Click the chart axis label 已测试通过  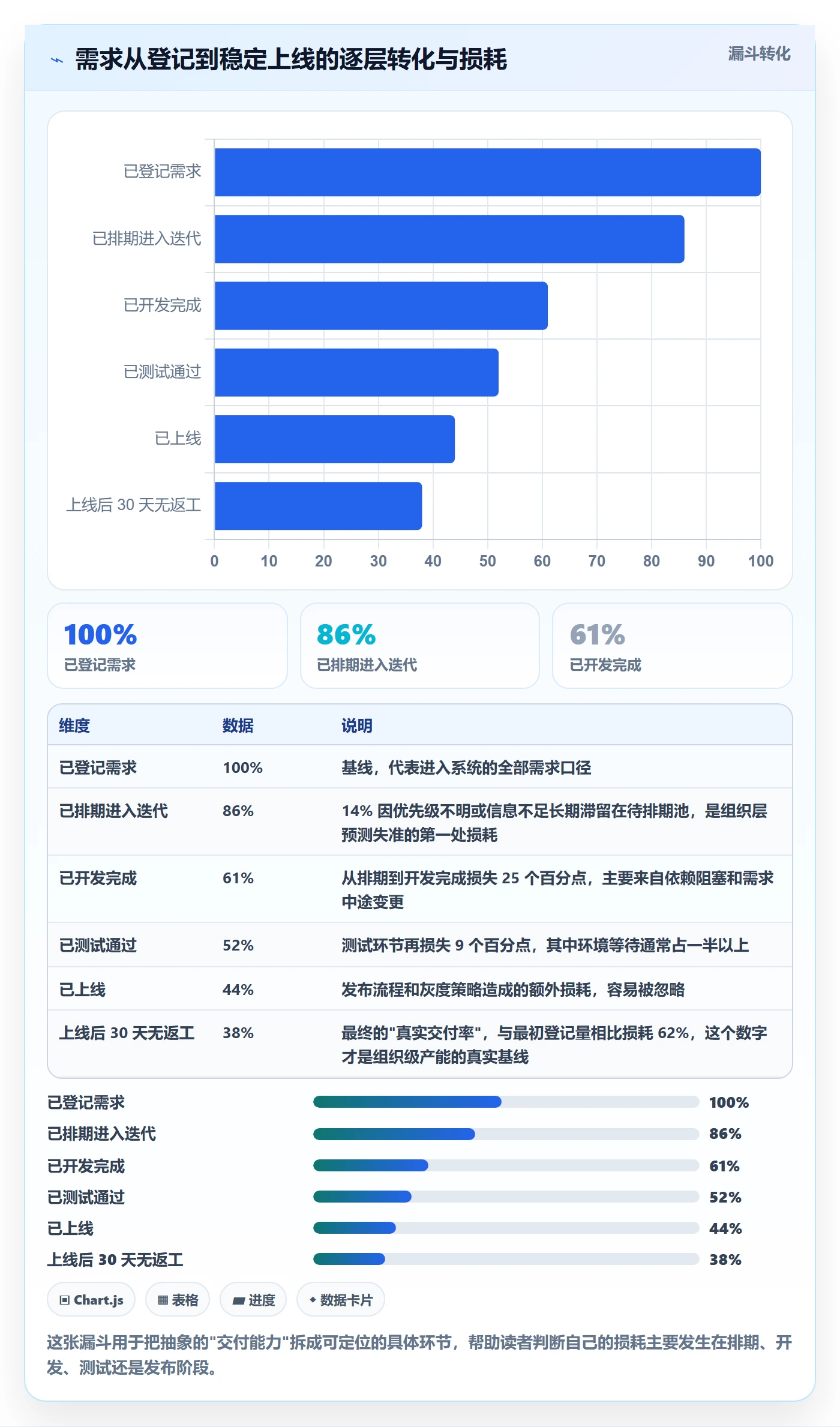[x=162, y=372]
